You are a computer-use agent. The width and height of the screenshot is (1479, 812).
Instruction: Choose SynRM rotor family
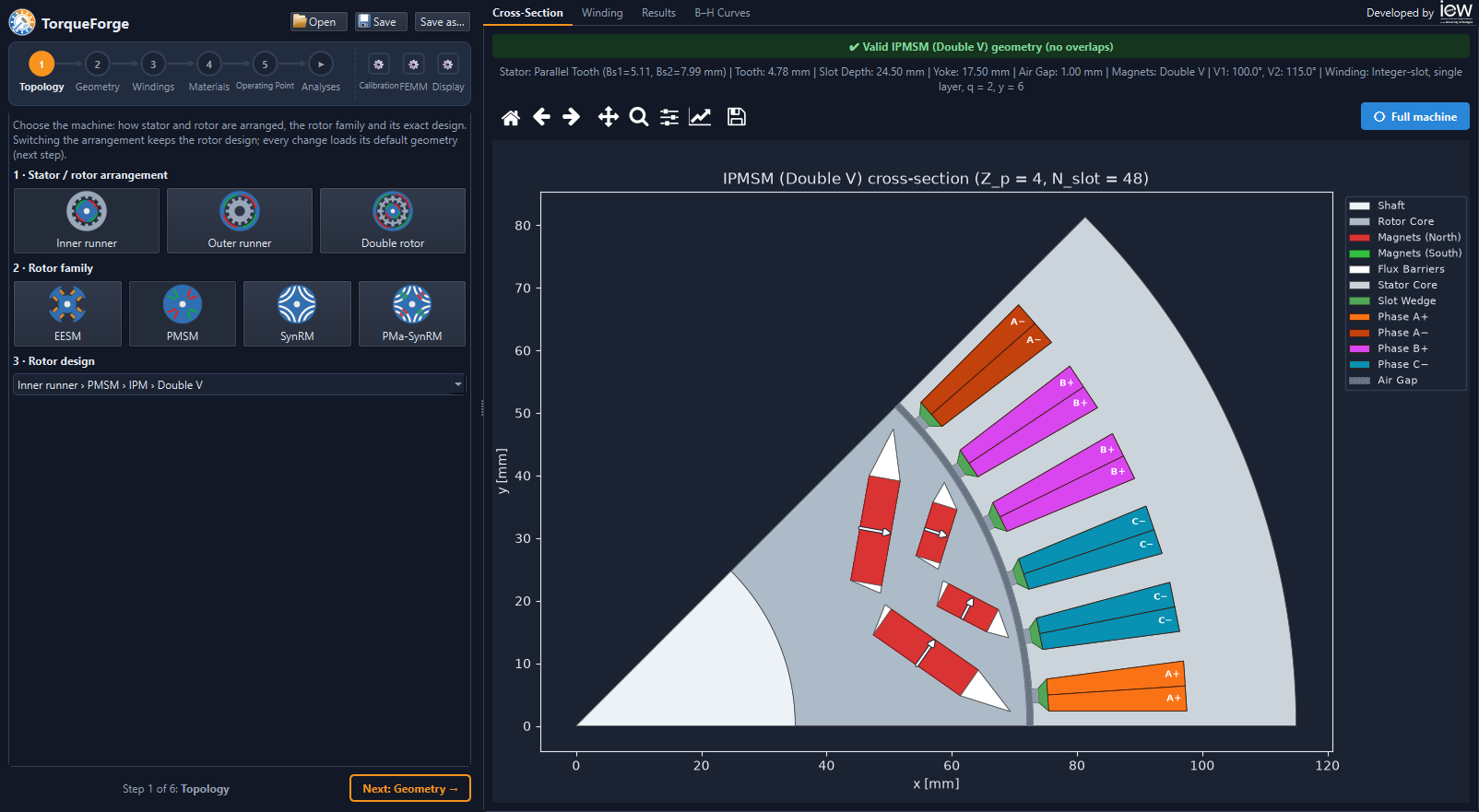(x=297, y=313)
